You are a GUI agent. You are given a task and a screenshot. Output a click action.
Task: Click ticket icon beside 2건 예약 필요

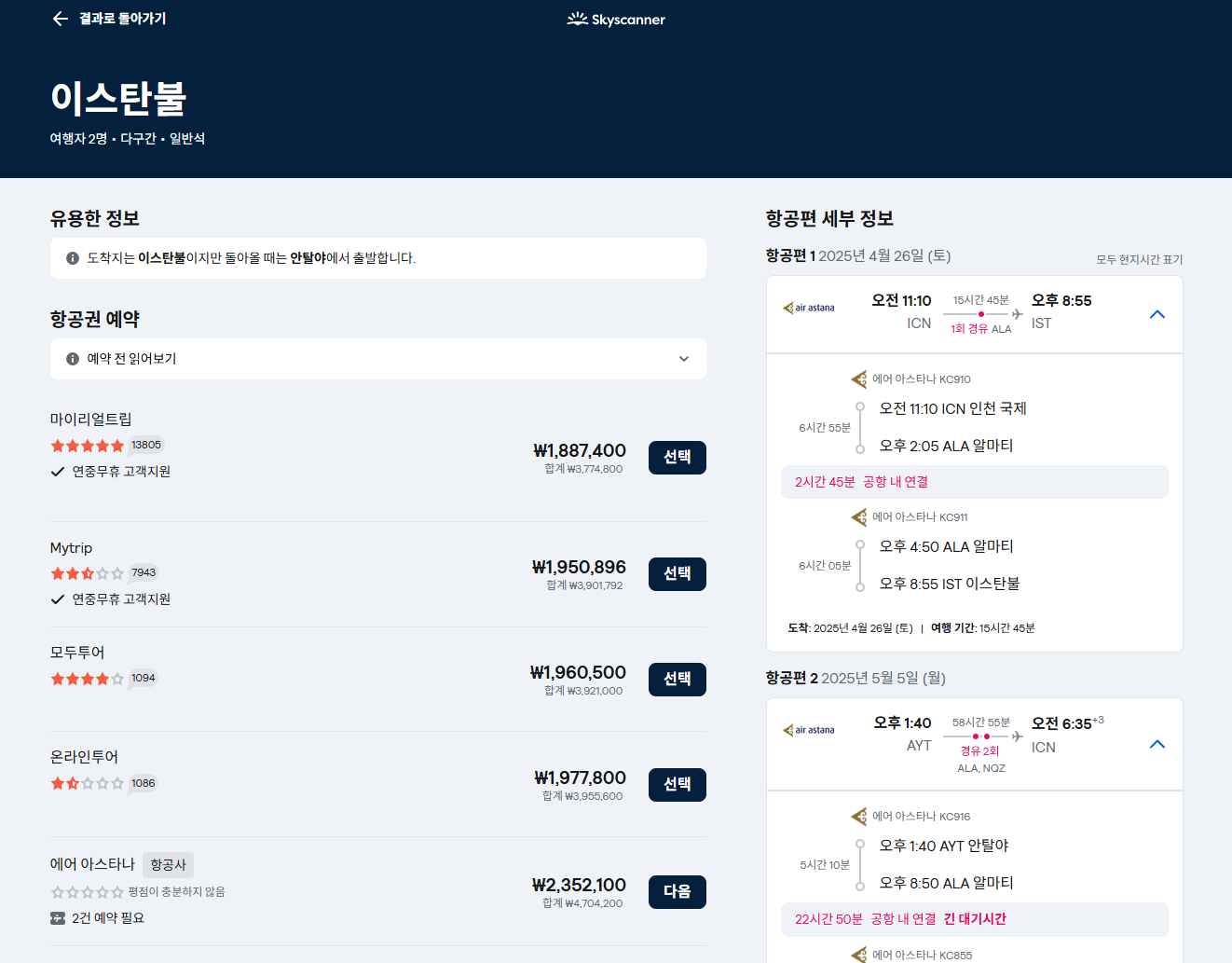[x=58, y=918]
